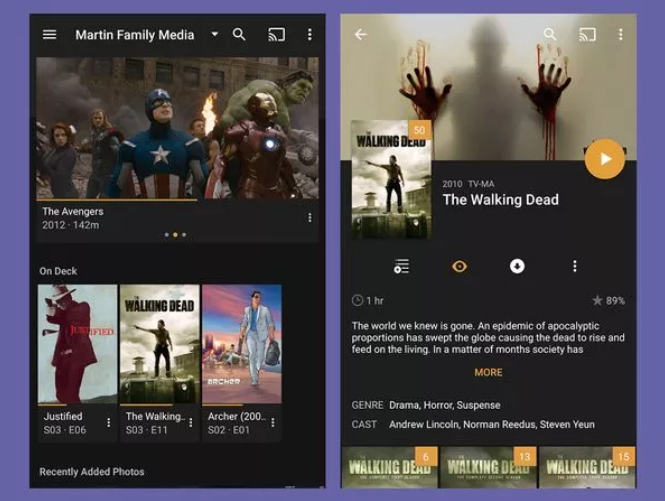
Task: Click the On Deck section heading
Action: 58,271
